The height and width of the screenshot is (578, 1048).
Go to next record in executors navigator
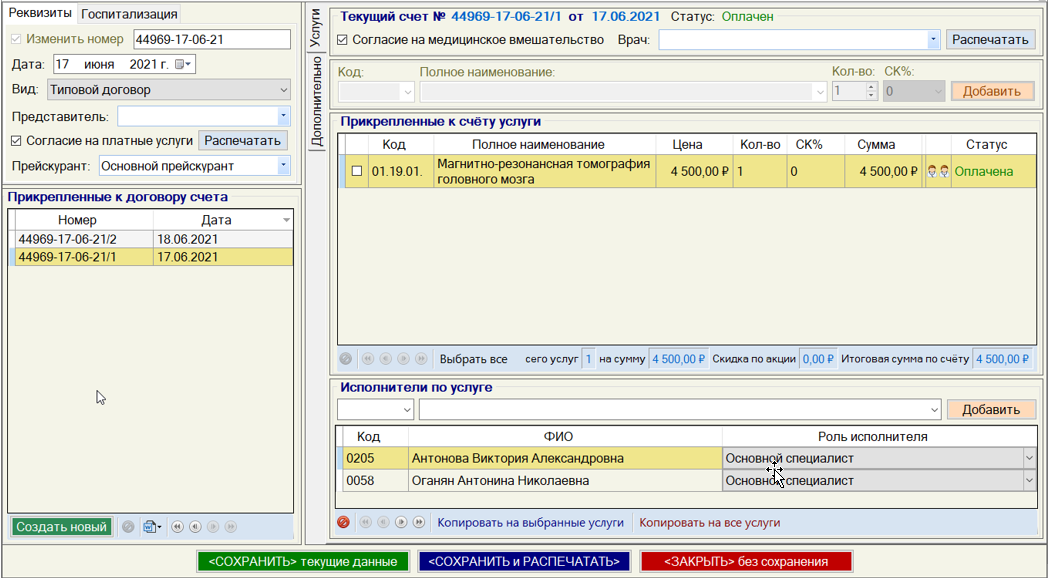[x=400, y=522]
